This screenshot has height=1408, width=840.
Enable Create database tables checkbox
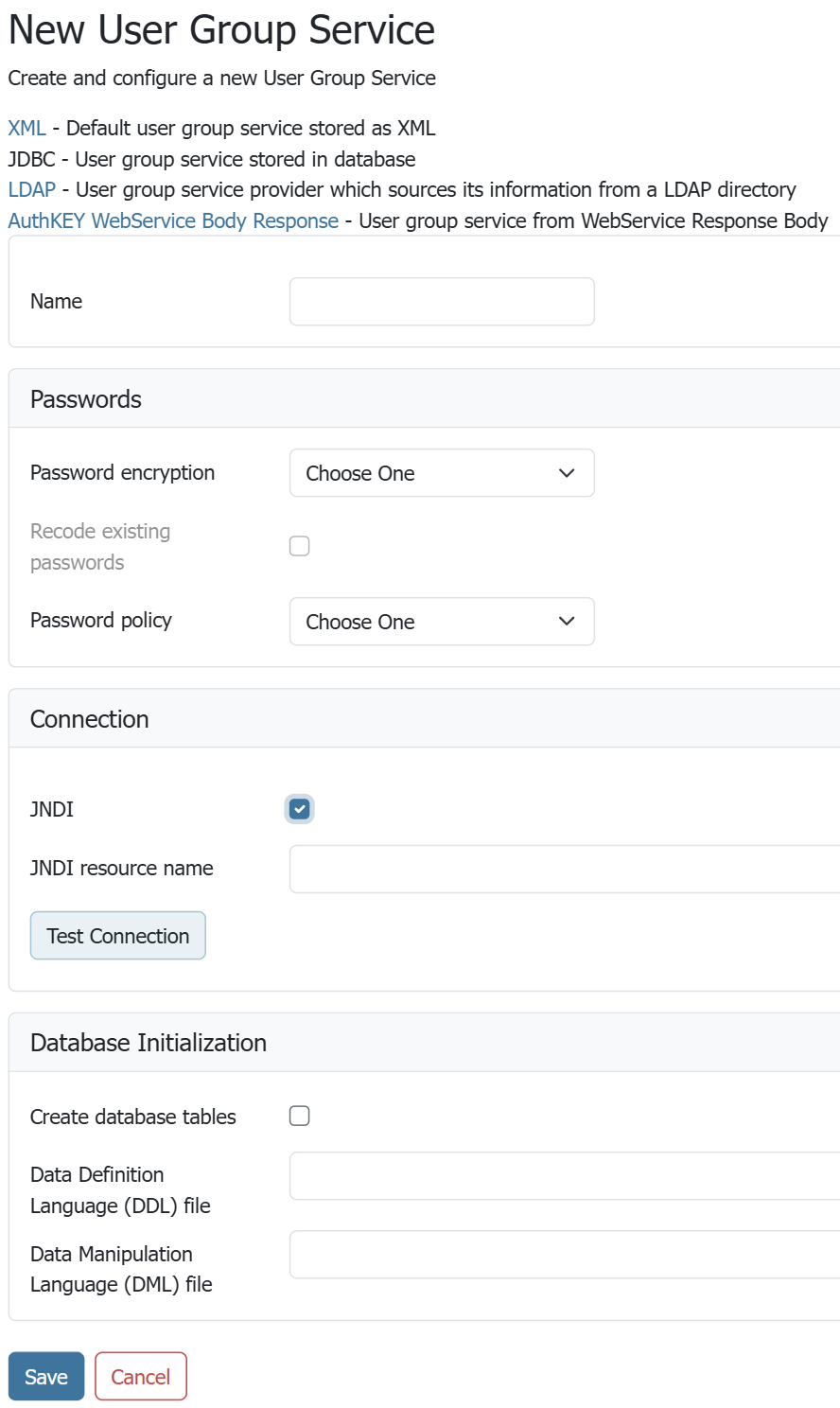click(x=300, y=1116)
